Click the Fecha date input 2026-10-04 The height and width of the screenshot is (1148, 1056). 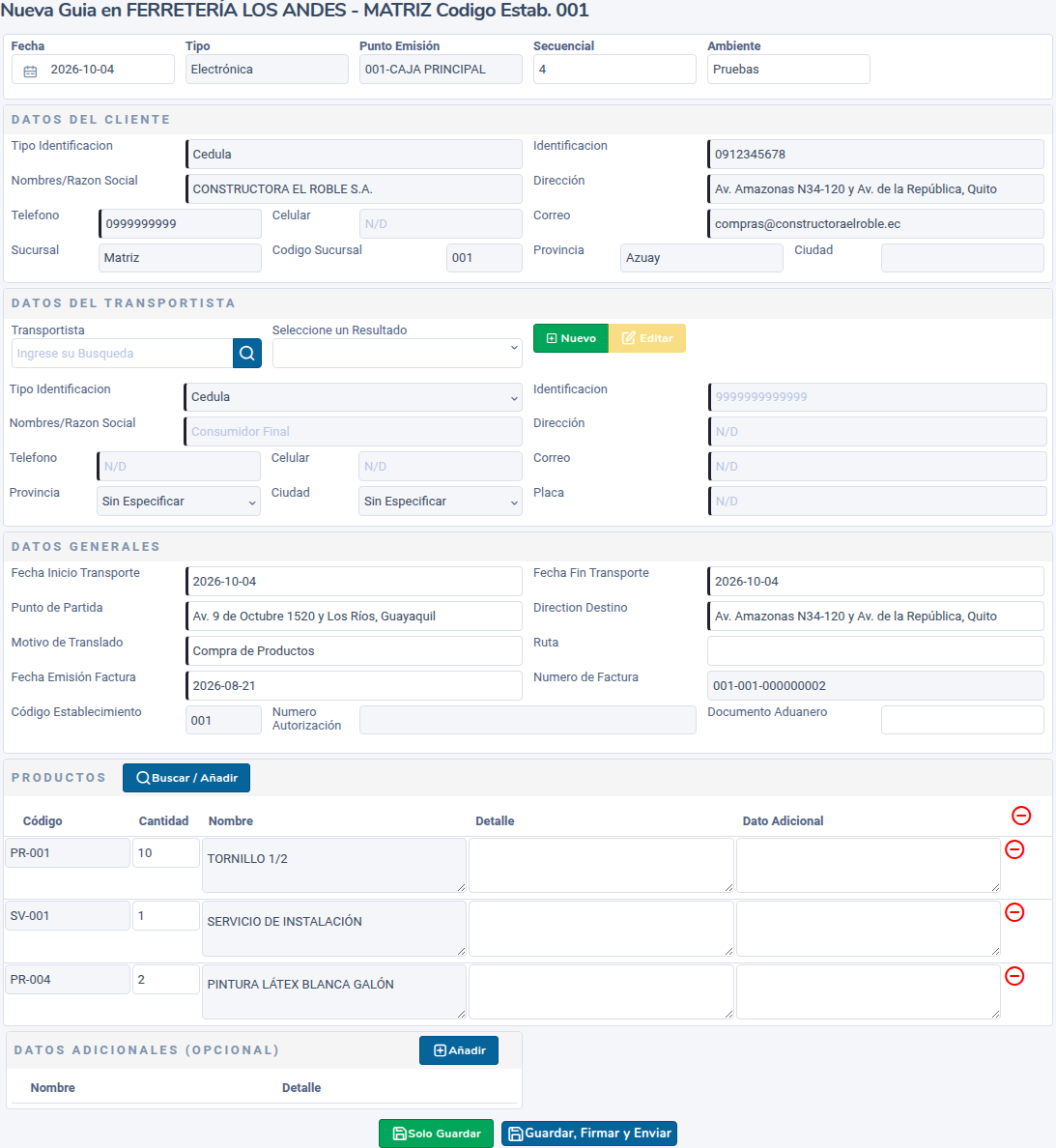(x=93, y=70)
